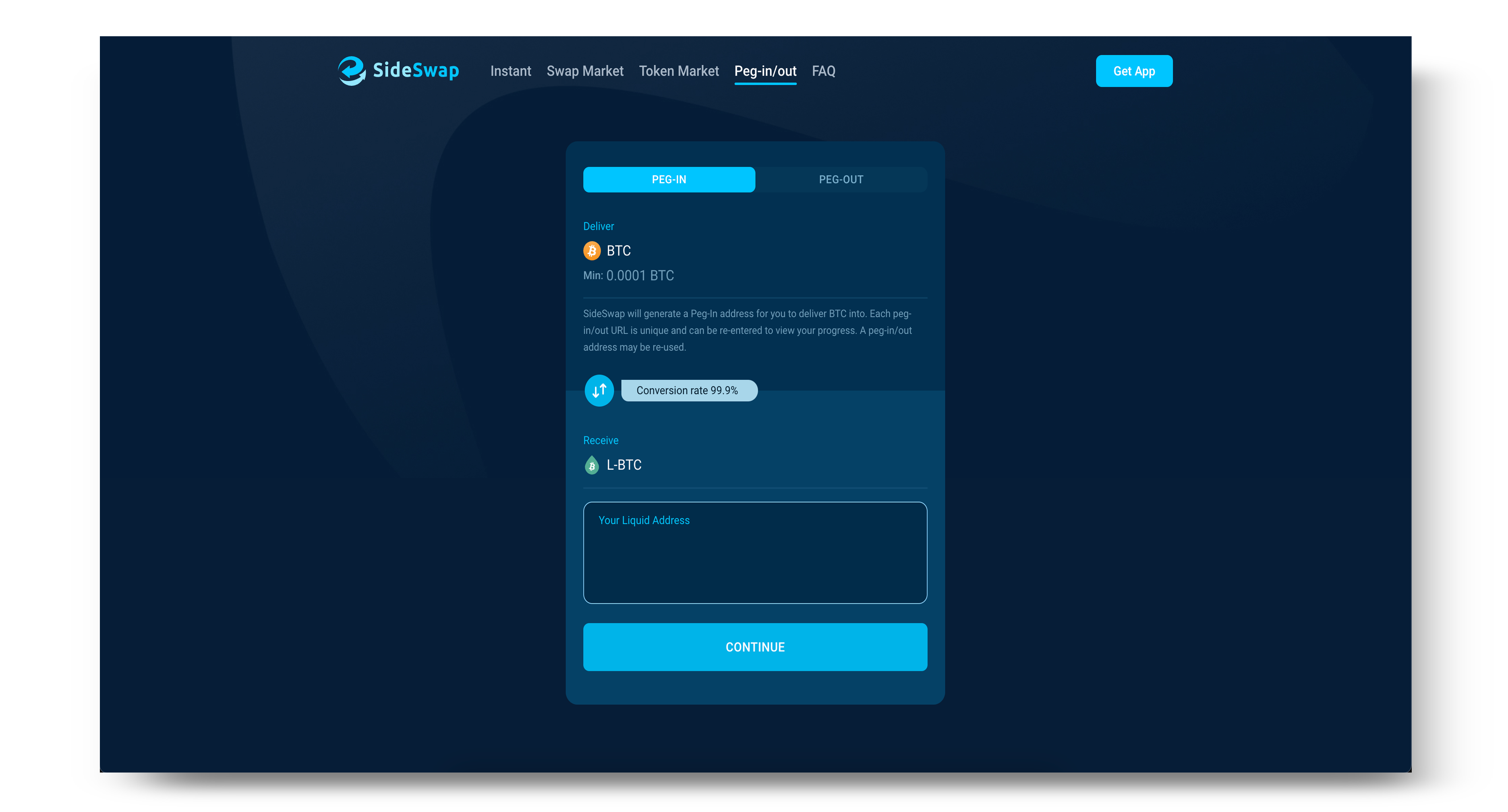The height and width of the screenshot is (812, 1508).
Task: Click the SideSwap logo icon
Action: 349,71
